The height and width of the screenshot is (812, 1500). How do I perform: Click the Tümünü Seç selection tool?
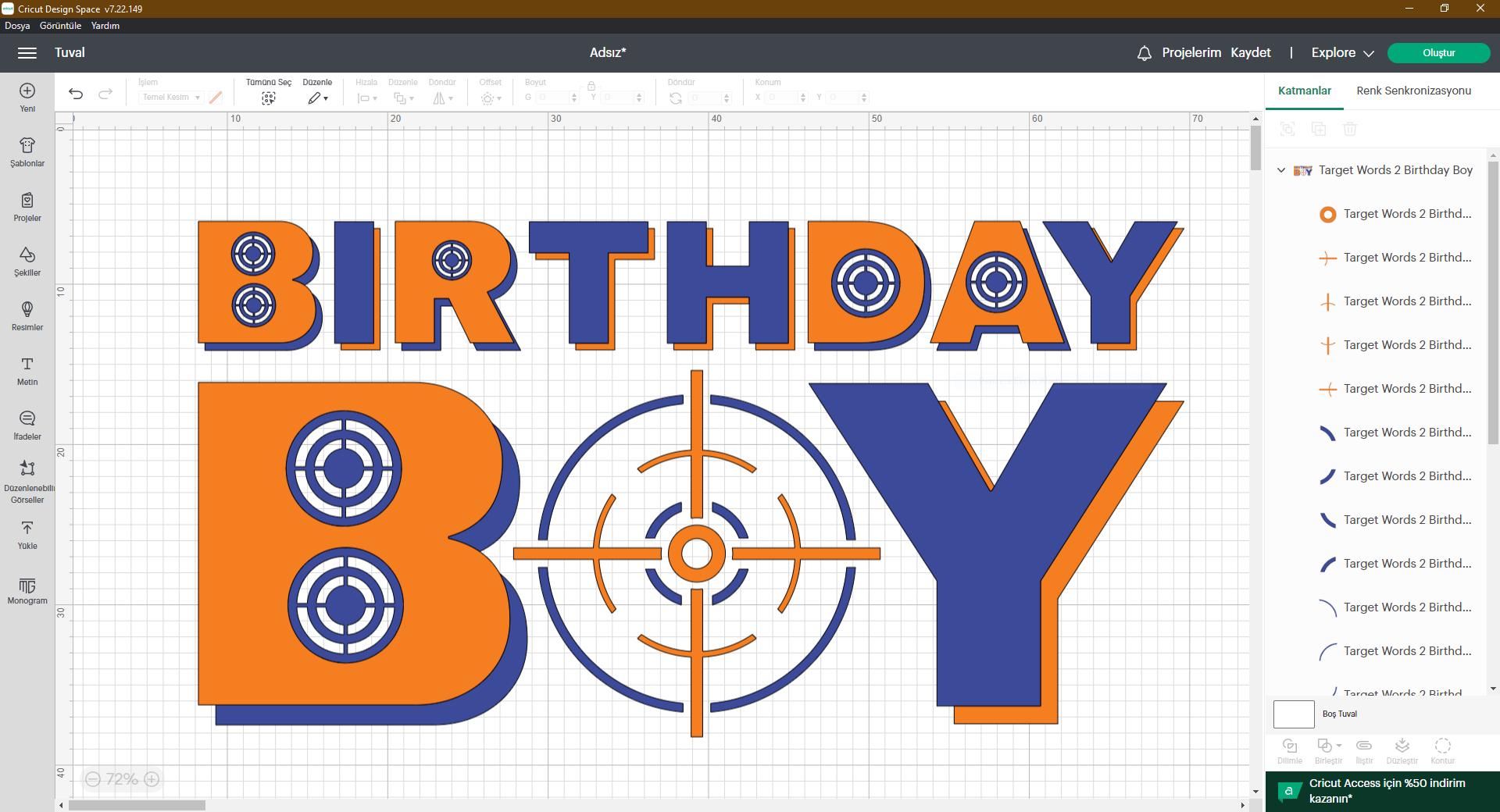268,98
